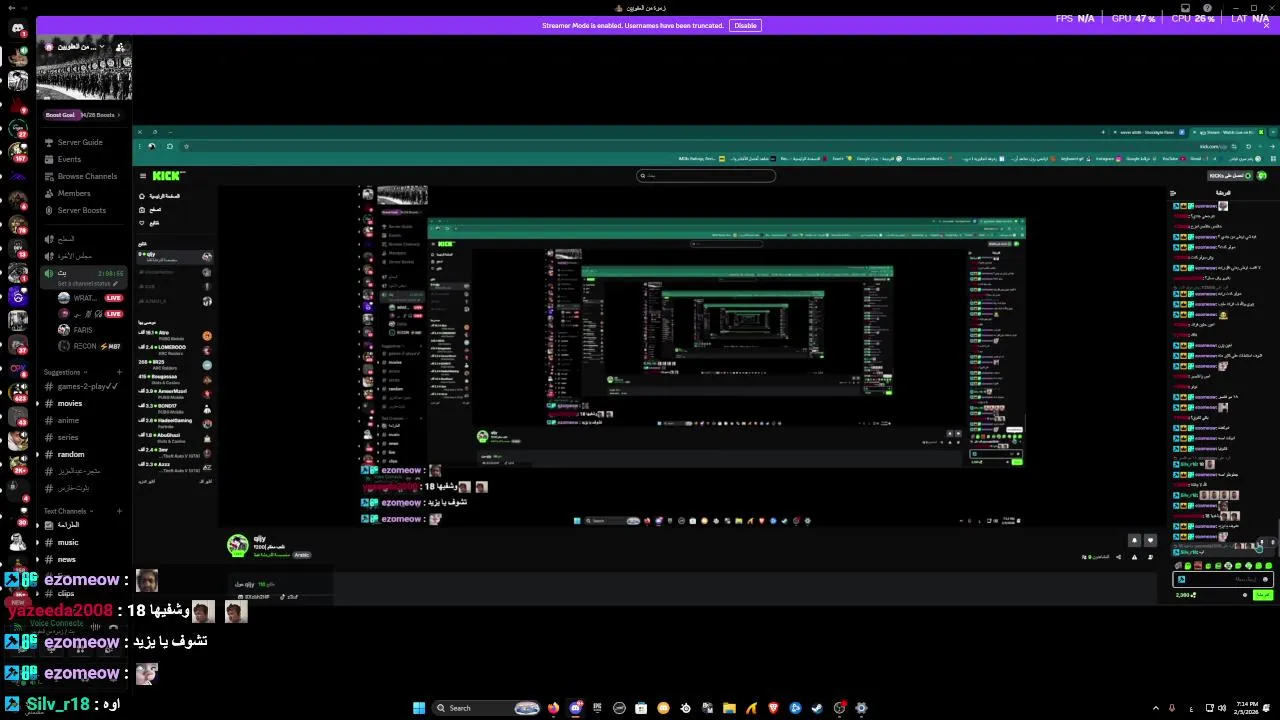Open Discord direct messages home icon
The width and height of the screenshot is (1280, 720).
point(18,28)
